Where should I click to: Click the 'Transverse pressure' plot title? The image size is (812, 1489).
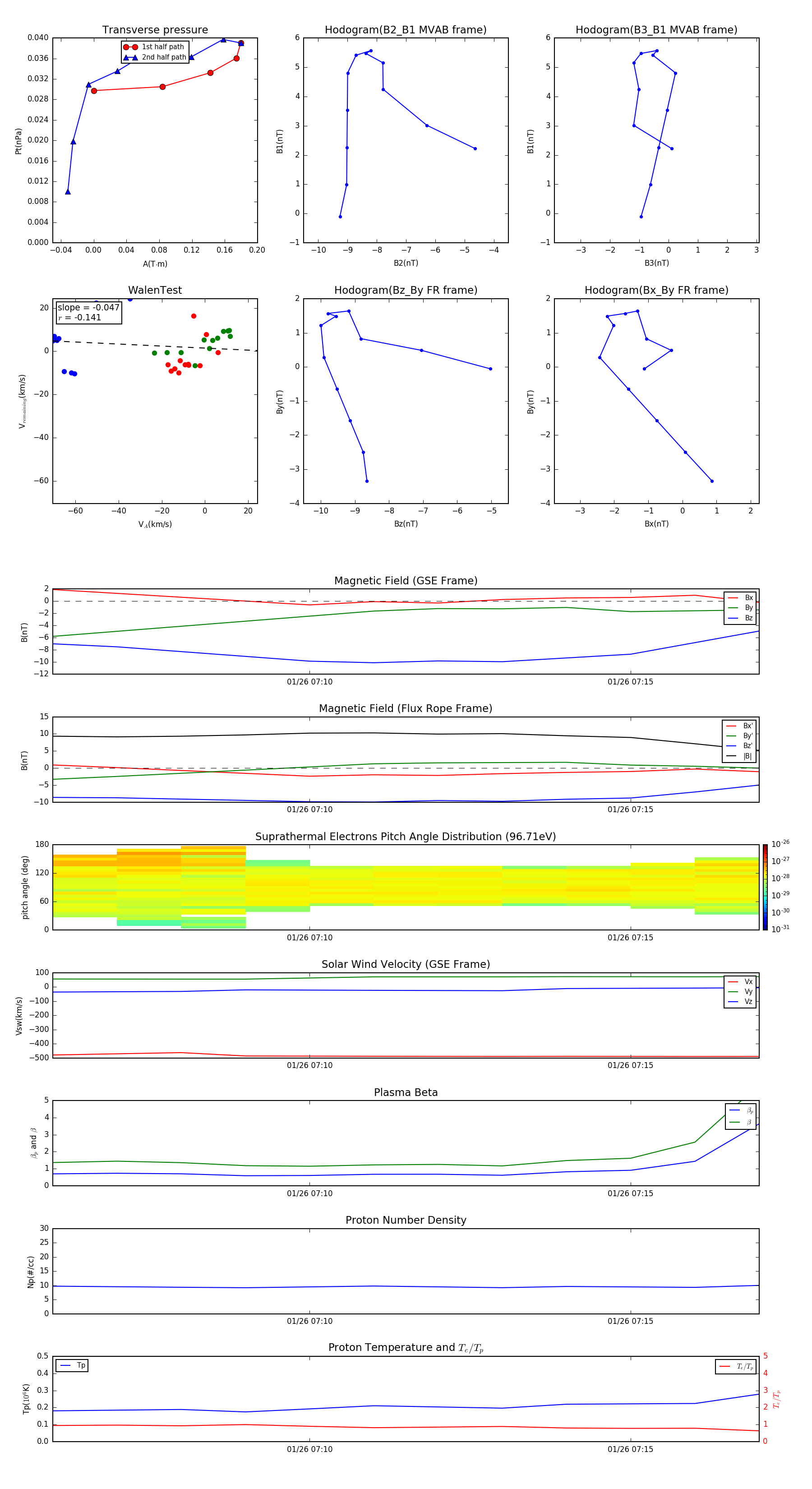pos(155,30)
